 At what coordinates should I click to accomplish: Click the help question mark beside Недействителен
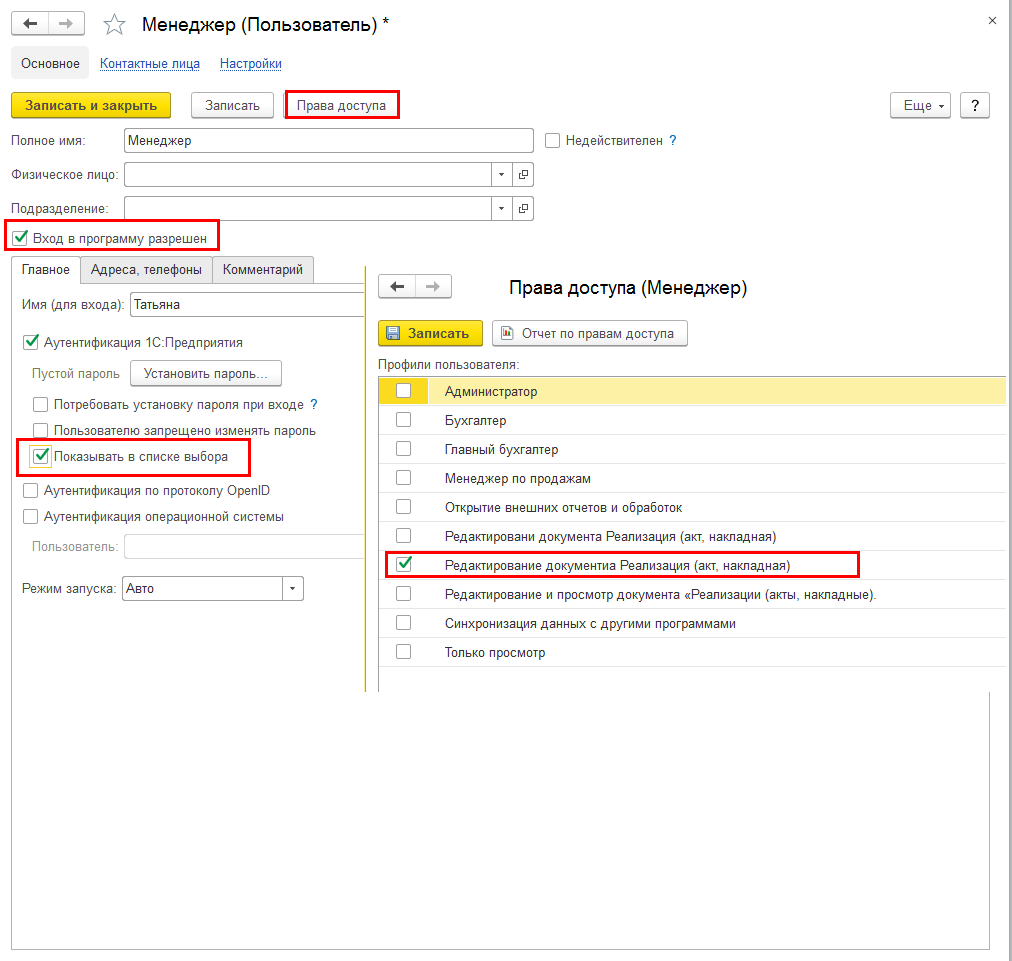pyautogui.click(x=673, y=140)
